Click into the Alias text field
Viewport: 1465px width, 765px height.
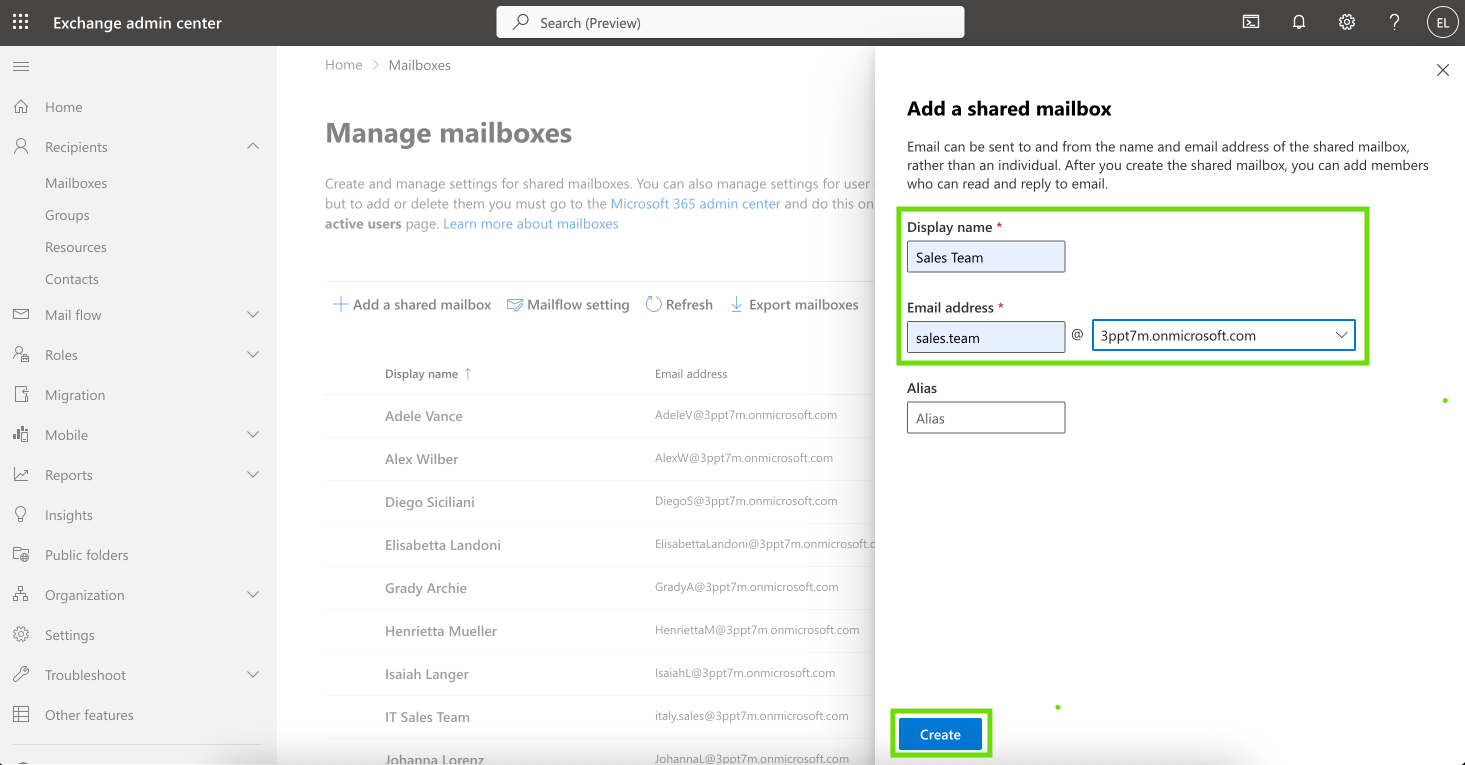(986, 418)
